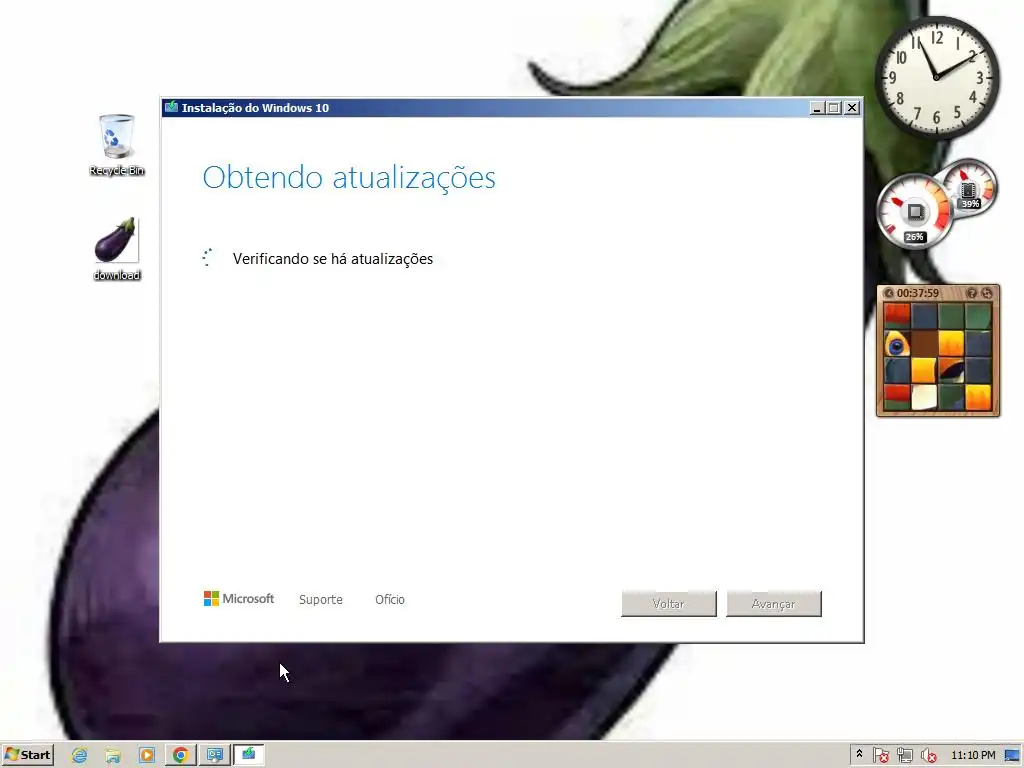Click the analog clock gadget
This screenshot has height=768, width=1024.
[936, 77]
